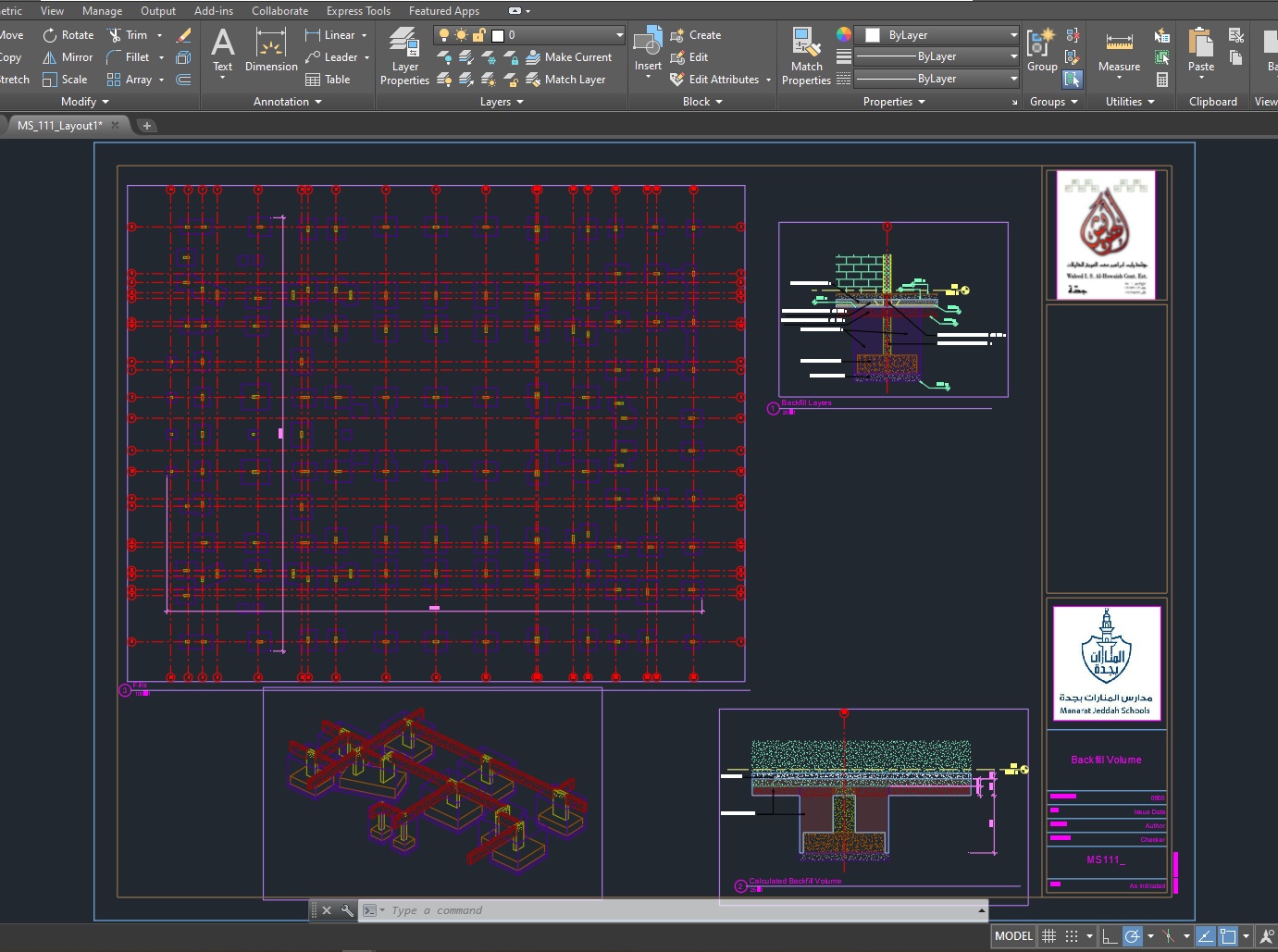This screenshot has height=952, width=1278.
Task: Click Make Current layer tool
Action: [569, 57]
